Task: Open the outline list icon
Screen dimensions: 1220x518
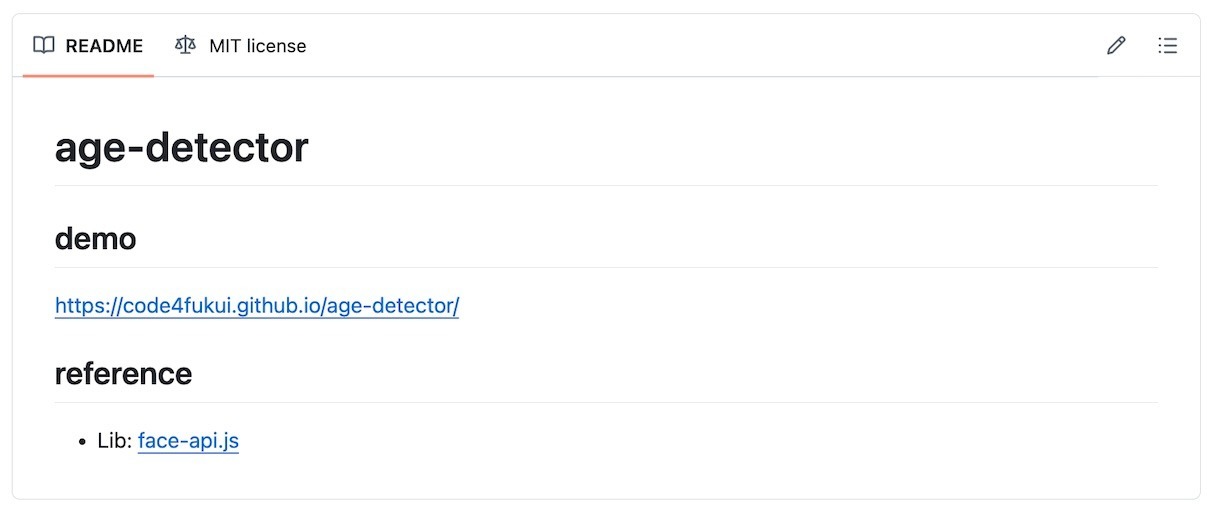Action: pos(1167,46)
